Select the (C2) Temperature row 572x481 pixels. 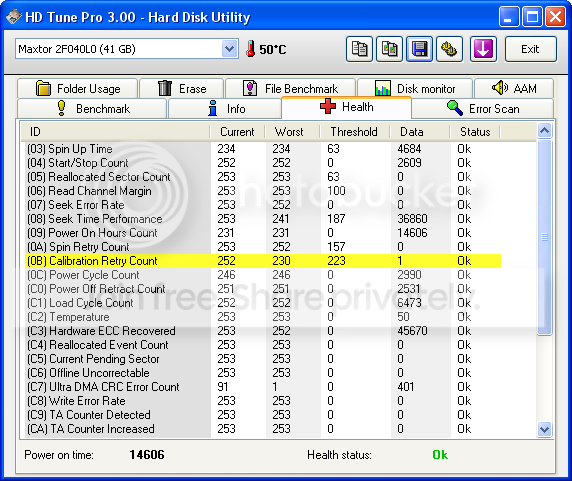[263, 317]
